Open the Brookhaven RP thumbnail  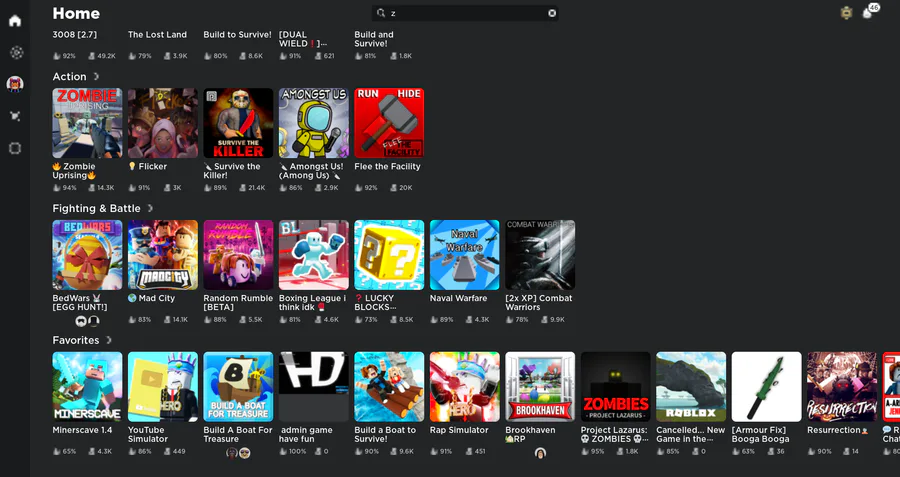pos(540,387)
